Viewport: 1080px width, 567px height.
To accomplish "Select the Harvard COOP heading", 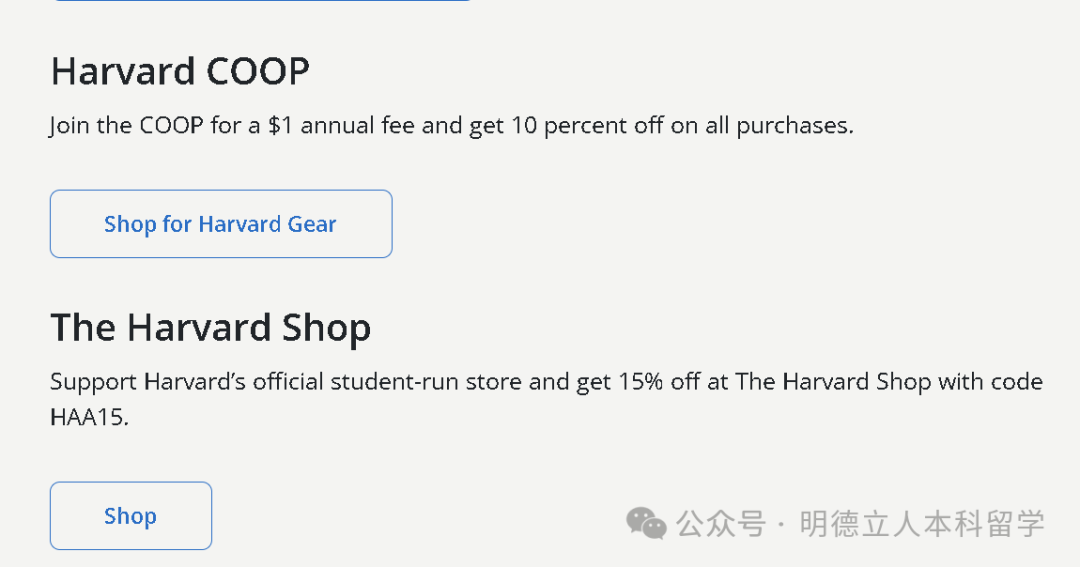I will click(180, 72).
